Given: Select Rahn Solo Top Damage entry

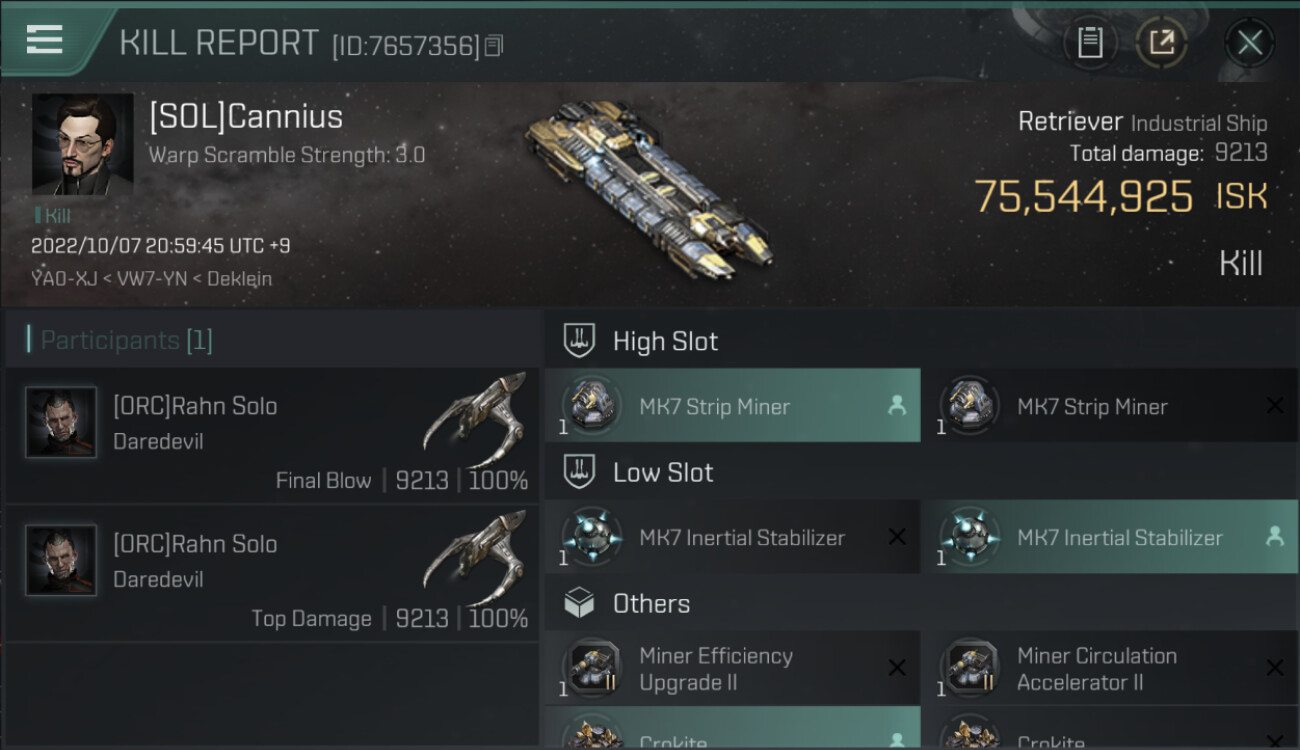Looking at the screenshot, I should pos(272,574).
